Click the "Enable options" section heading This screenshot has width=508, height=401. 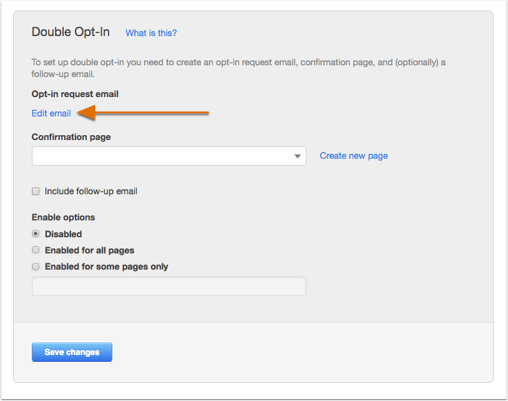coord(63,217)
